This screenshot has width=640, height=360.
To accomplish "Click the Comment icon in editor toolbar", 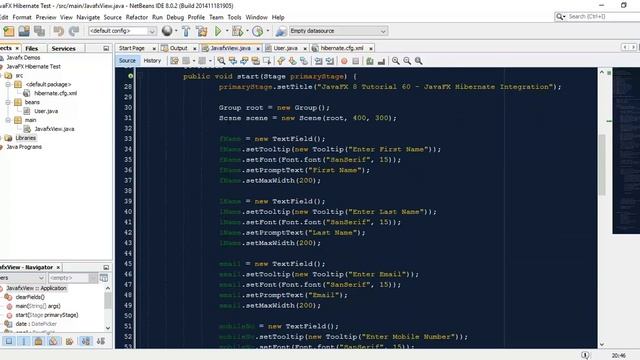I will click(x=370, y=61).
